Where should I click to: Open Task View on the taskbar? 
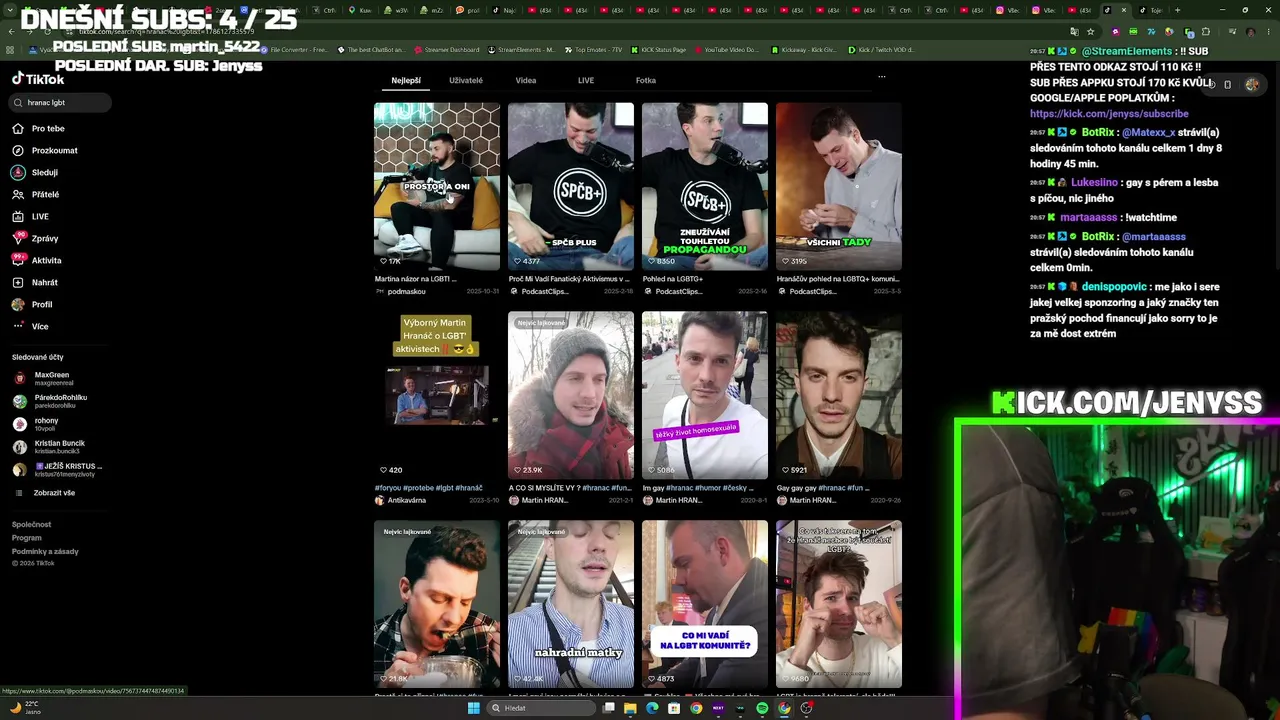pyautogui.click(x=608, y=708)
